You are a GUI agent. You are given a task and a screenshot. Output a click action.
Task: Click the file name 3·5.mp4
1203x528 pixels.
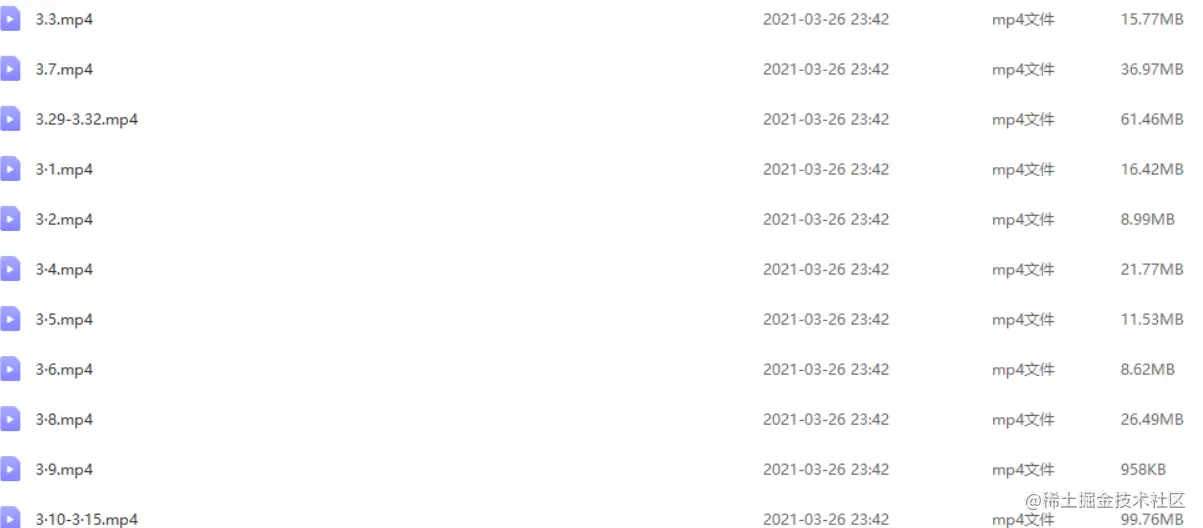click(64, 319)
